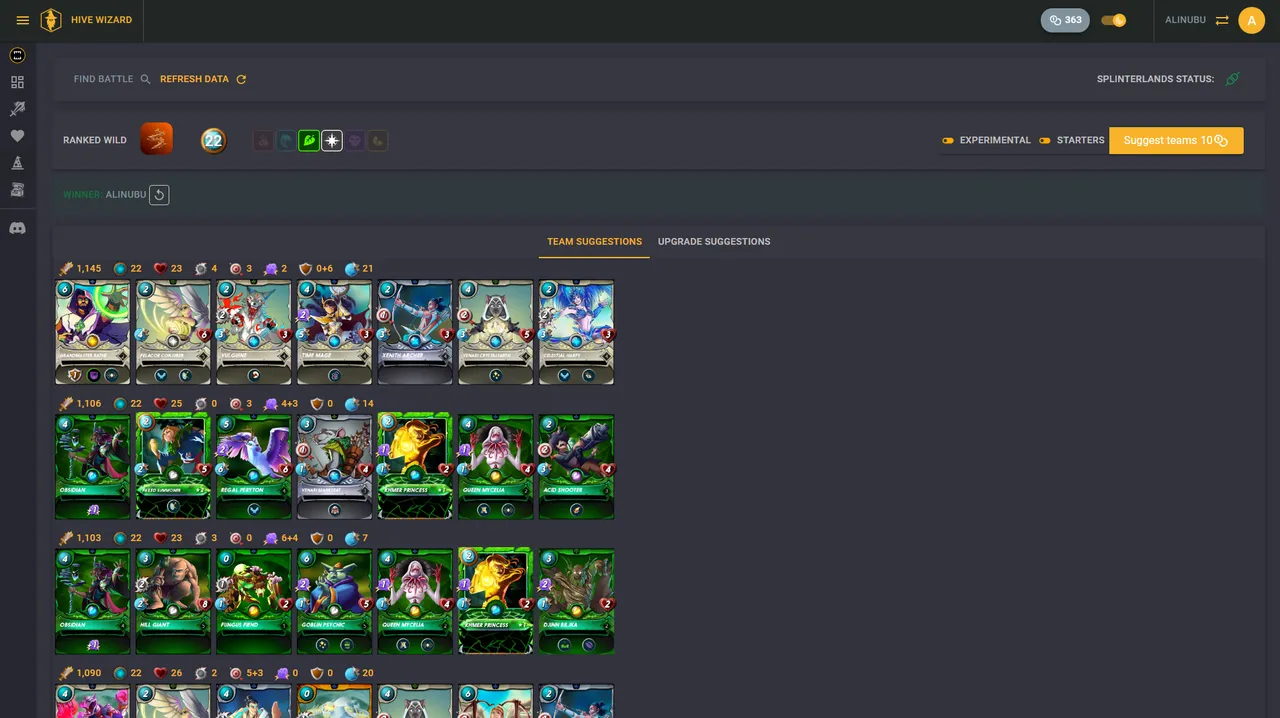Select the Xenith Archer card
Viewport: 1280px width, 718px height.
tap(415, 332)
